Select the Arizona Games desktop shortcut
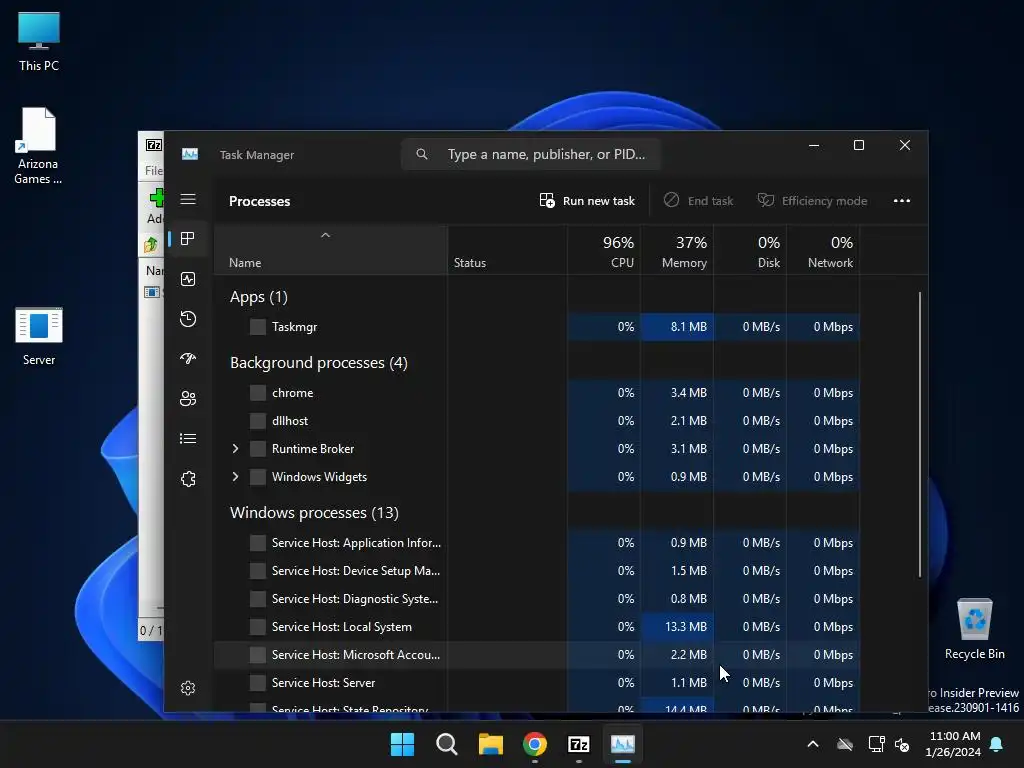1024x768 pixels. click(38, 146)
